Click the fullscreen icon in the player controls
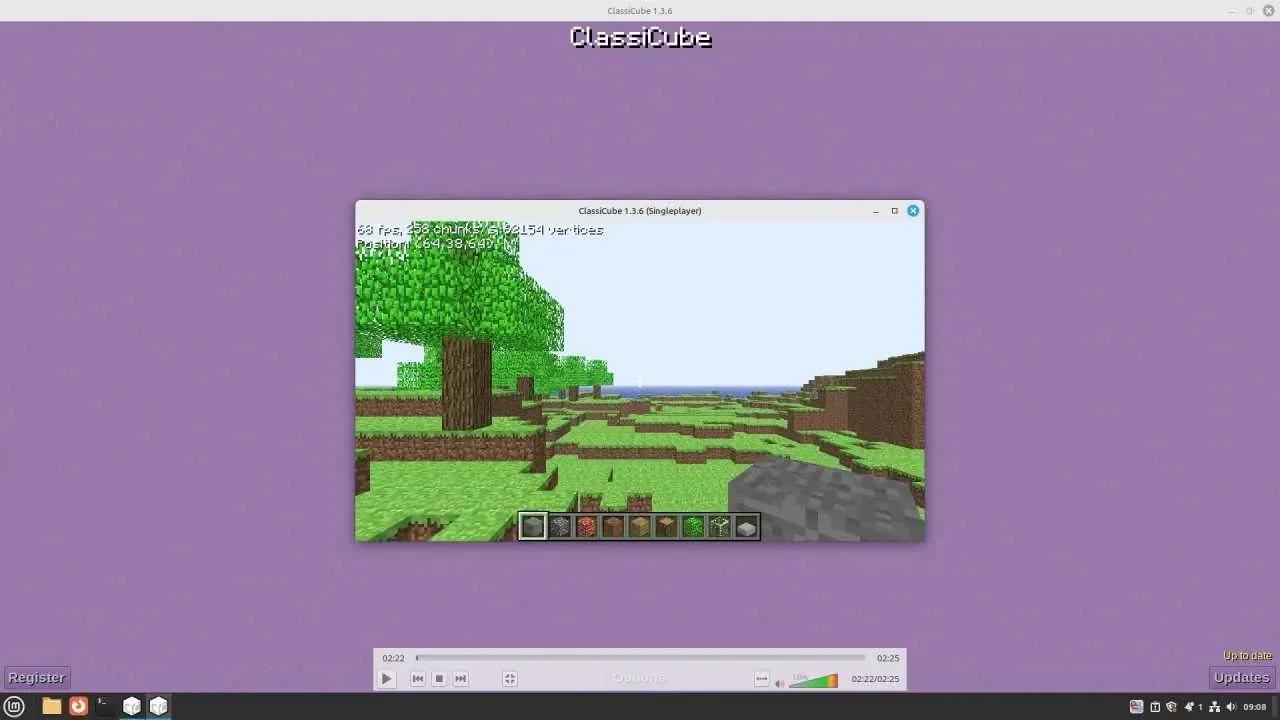Image resolution: width=1280 pixels, height=720 pixels. (510, 678)
